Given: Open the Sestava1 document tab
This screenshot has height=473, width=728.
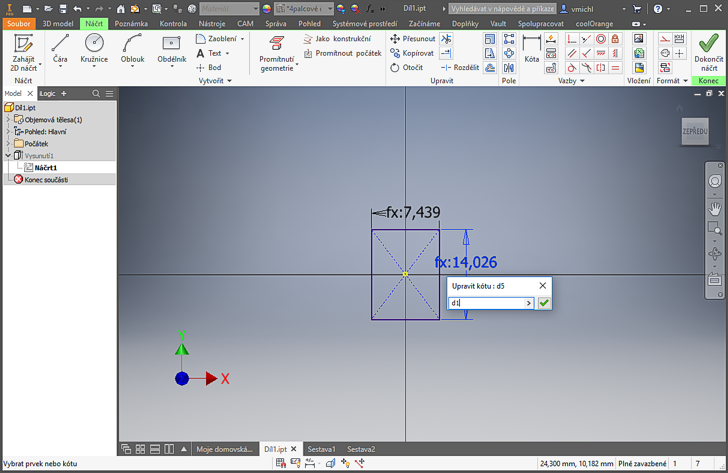Looking at the screenshot, I should coord(321,450).
